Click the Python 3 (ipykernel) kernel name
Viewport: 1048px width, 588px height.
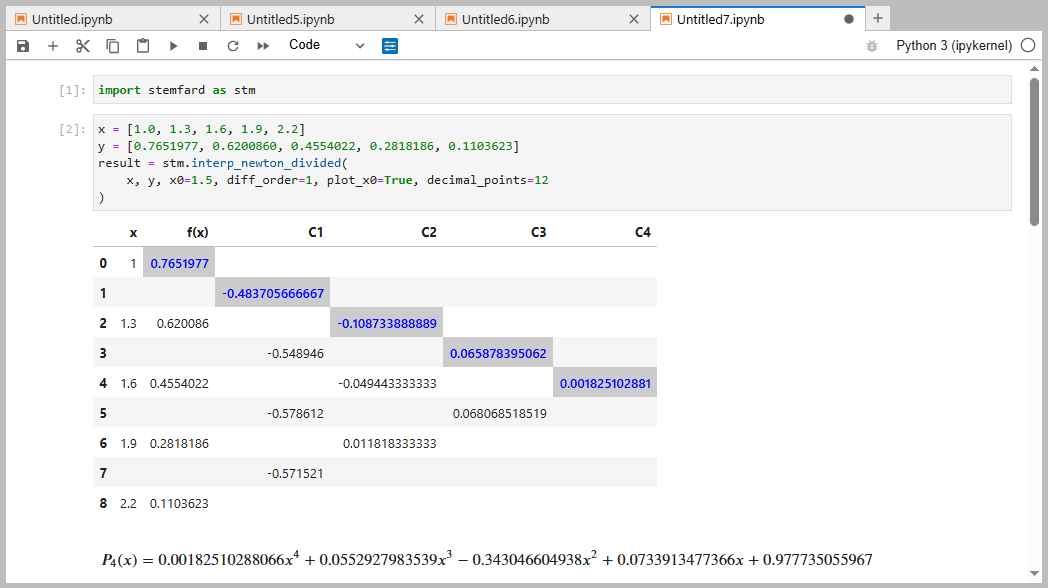(x=954, y=46)
